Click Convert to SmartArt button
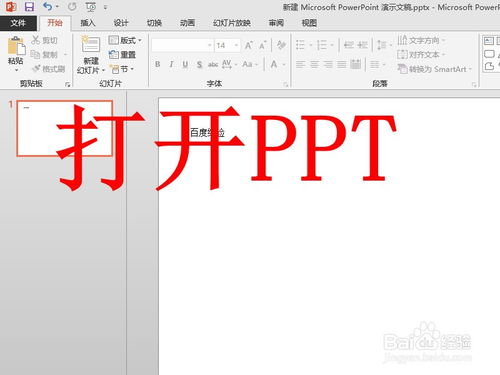500x375 pixels. (435, 69)
